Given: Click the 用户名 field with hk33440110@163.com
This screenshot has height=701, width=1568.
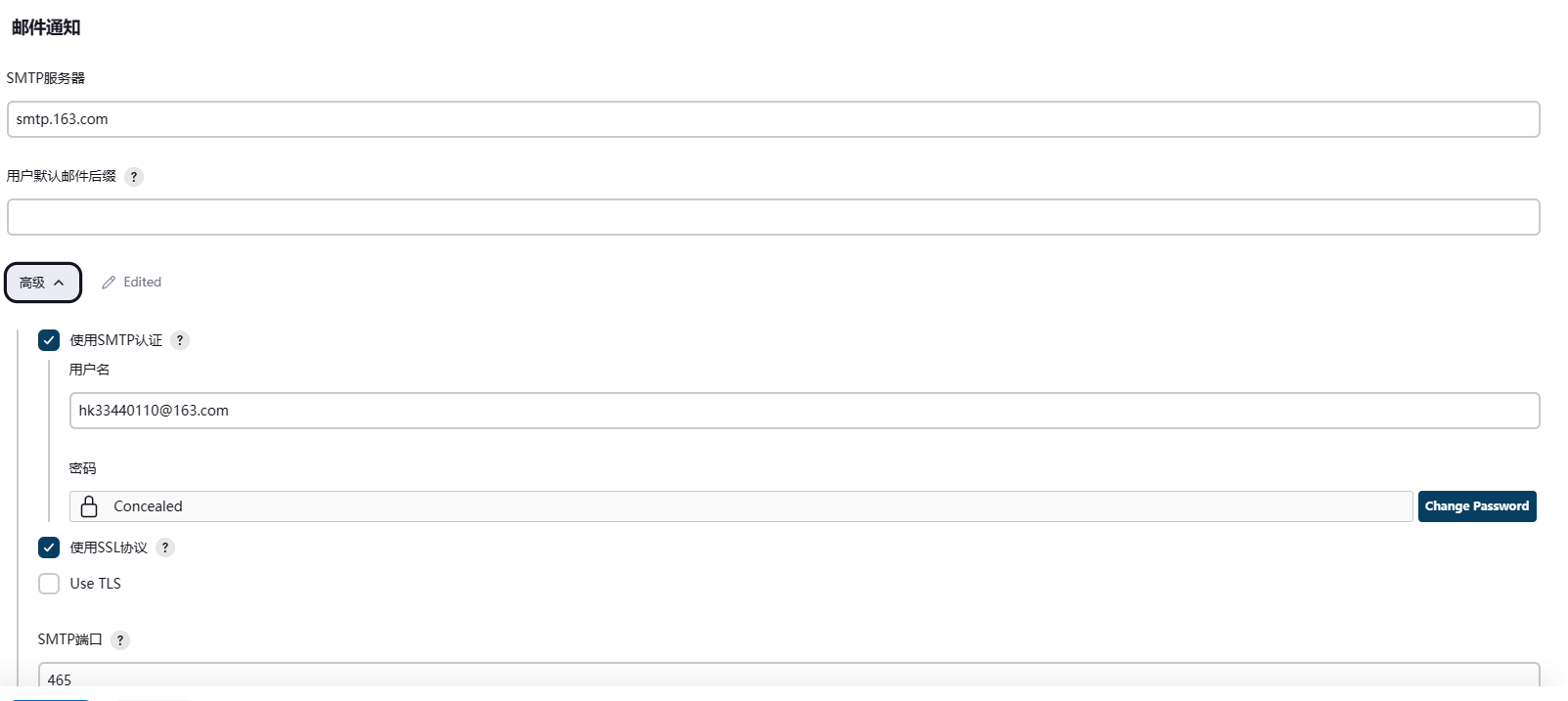Looking at the screenshot, I should tap(802, 411).
